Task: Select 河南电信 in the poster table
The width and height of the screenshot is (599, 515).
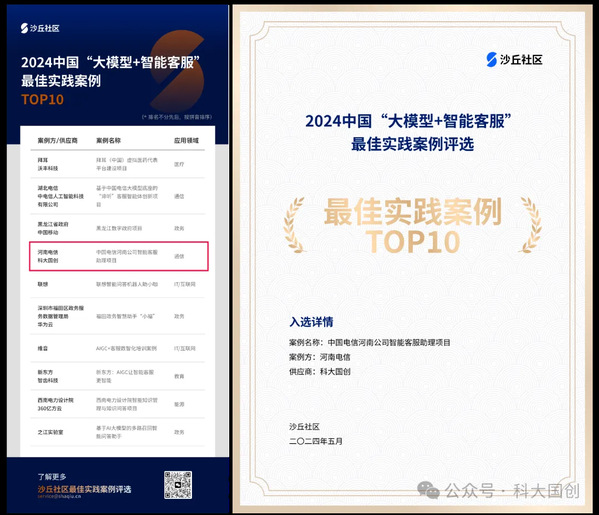Action: pos(48,252)
